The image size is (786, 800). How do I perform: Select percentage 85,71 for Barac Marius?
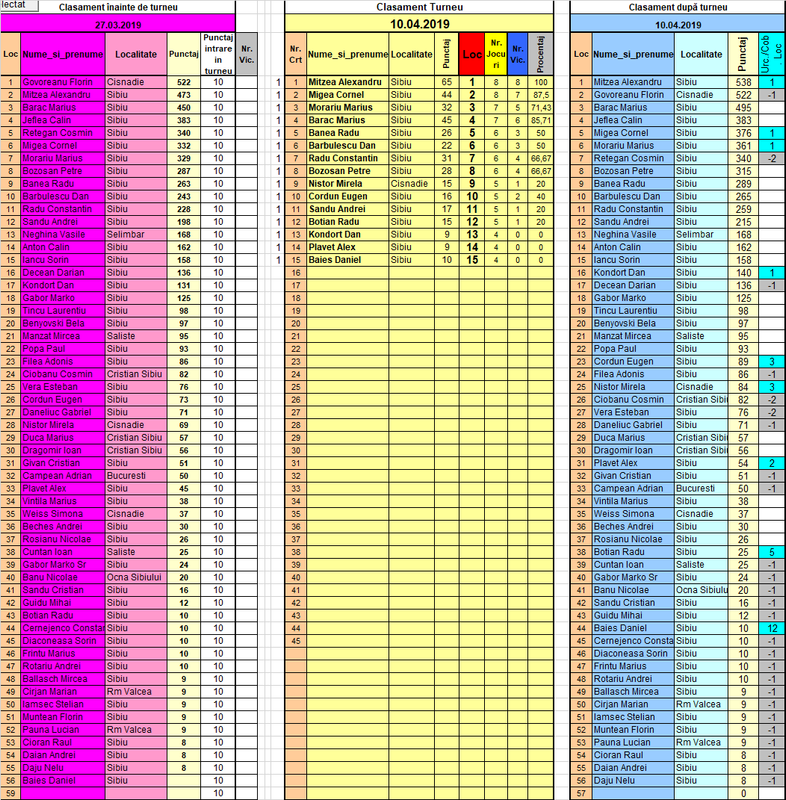click(x=541, y=120)
